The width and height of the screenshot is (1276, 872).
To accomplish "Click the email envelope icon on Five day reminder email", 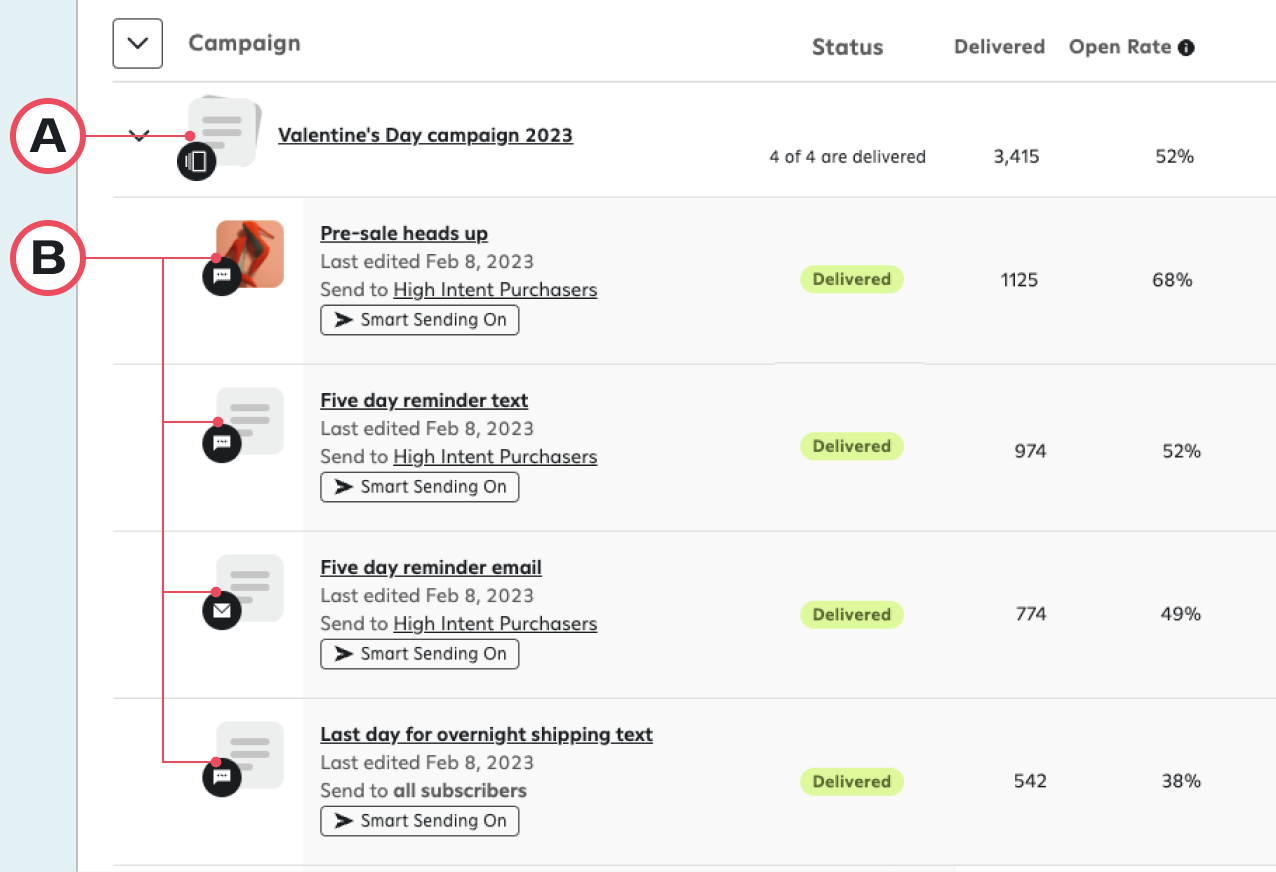I will pyautogui.click(x=221, y=610).
